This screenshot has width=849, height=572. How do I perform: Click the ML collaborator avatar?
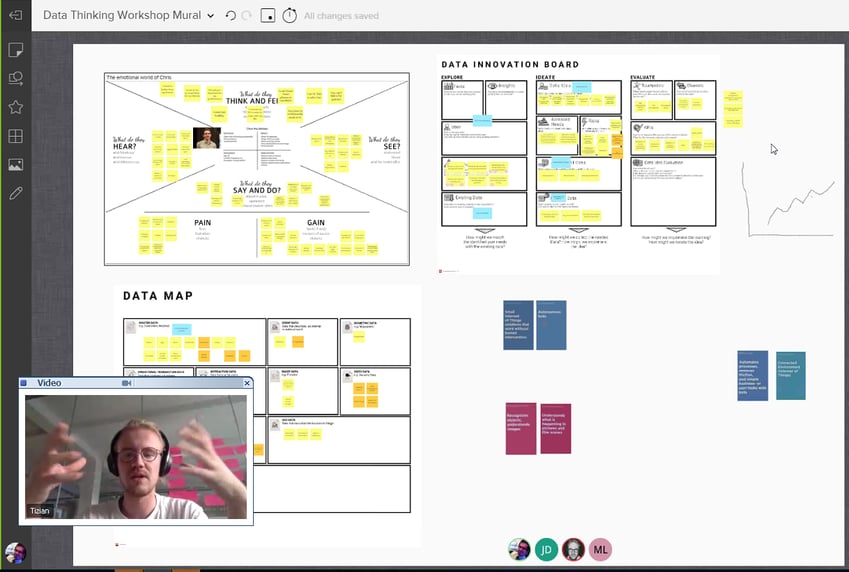click(x=600, y=550)
